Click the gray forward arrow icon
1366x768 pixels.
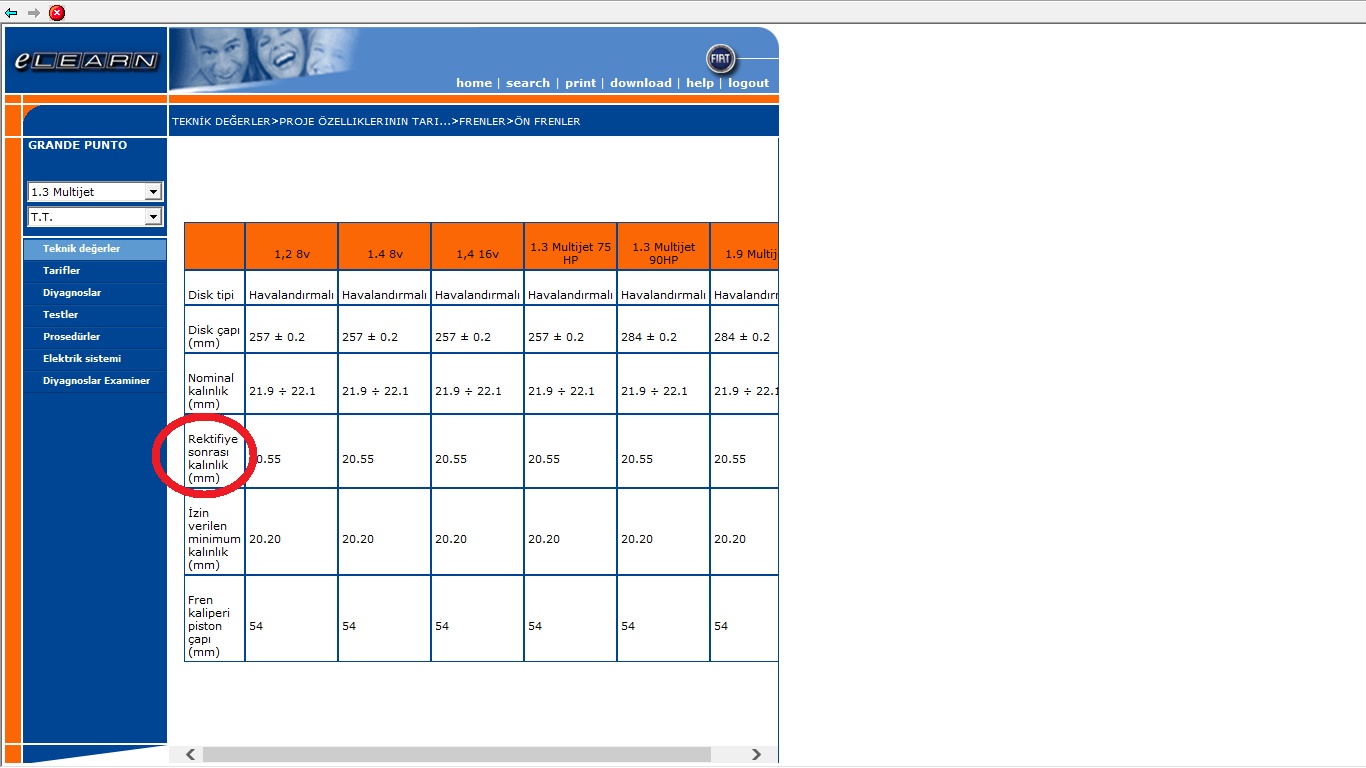pos(33,13)
